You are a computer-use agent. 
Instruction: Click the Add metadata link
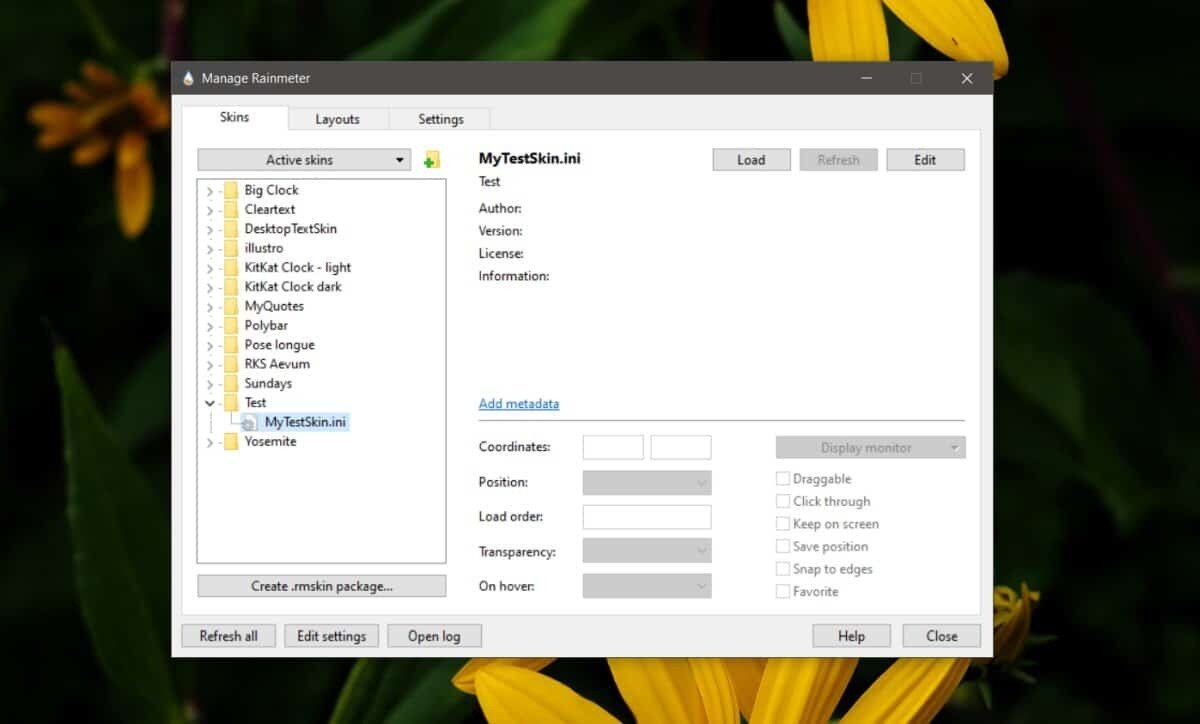518,404
